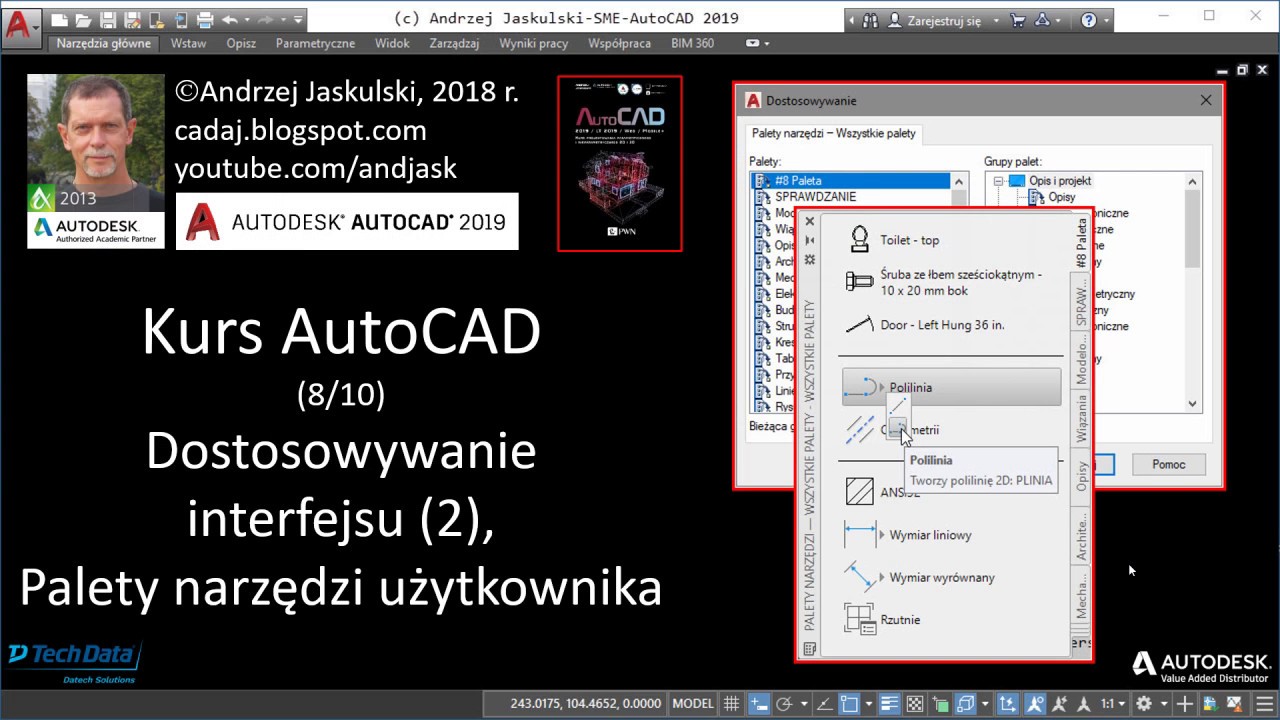Viewport: 1280px width, 720px height.
Task: Toggle snap mode in the status bar
Action: pos(760,703)
